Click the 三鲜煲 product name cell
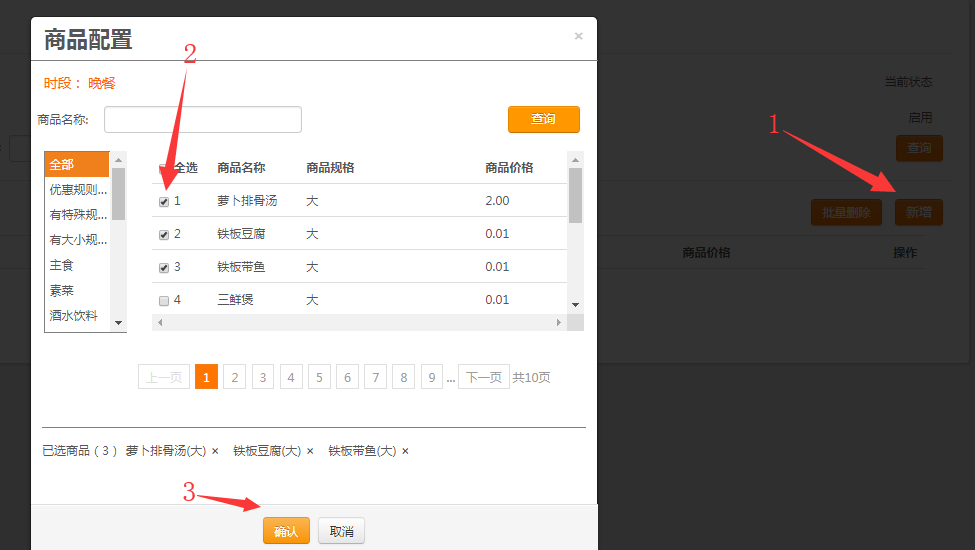This screenshot has width=975, height=550. (235, 300)
